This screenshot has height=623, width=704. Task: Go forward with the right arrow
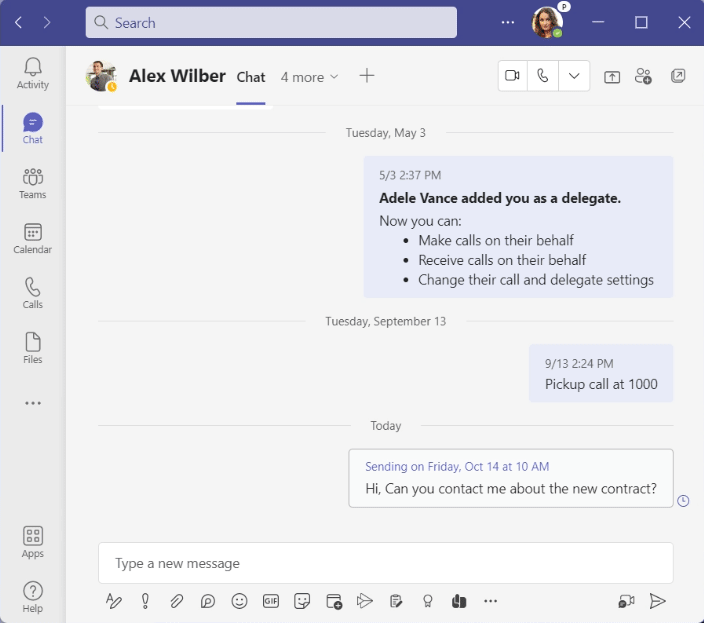(x=47, y=22)
